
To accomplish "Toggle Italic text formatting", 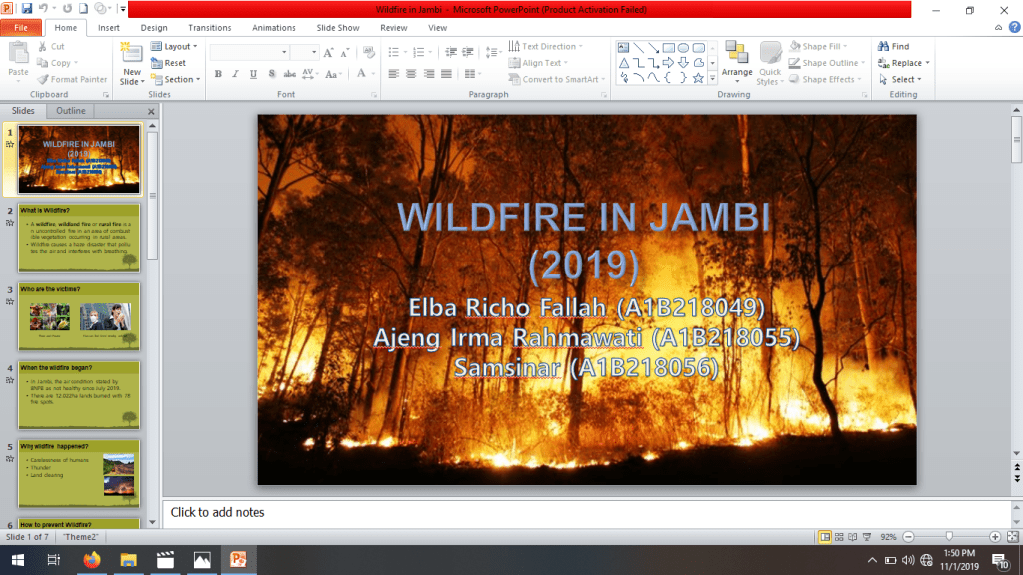I will coord(236,74).
